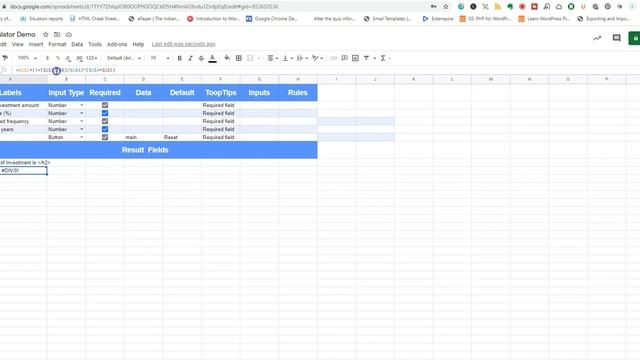
Task: Open the Google Chrome De... bookmark
Action: (272, 19)
